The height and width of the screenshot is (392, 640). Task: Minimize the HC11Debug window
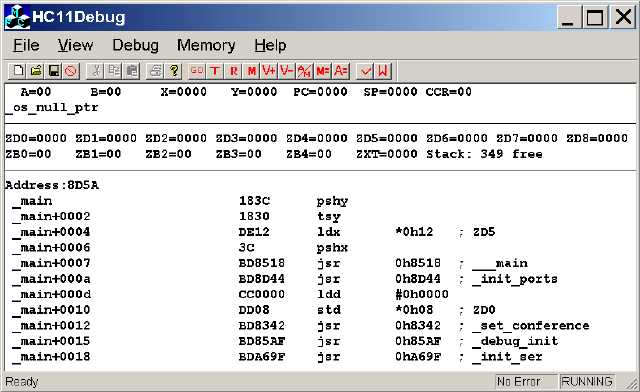tap(568, 17)
